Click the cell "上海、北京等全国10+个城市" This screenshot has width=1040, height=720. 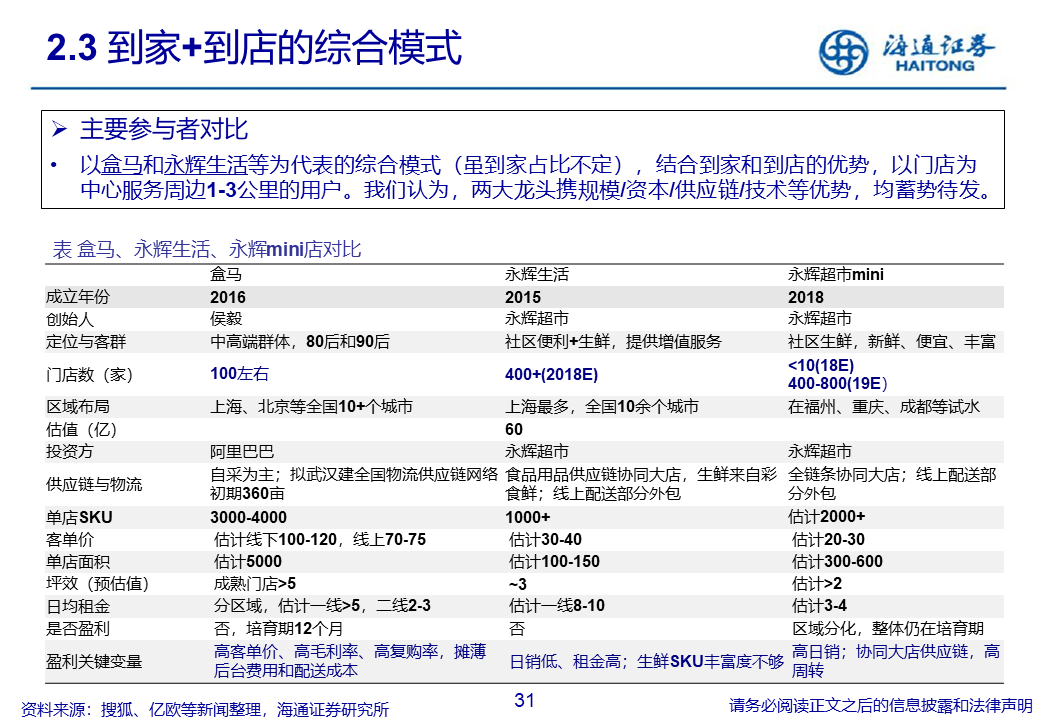(x=311, y=406)
